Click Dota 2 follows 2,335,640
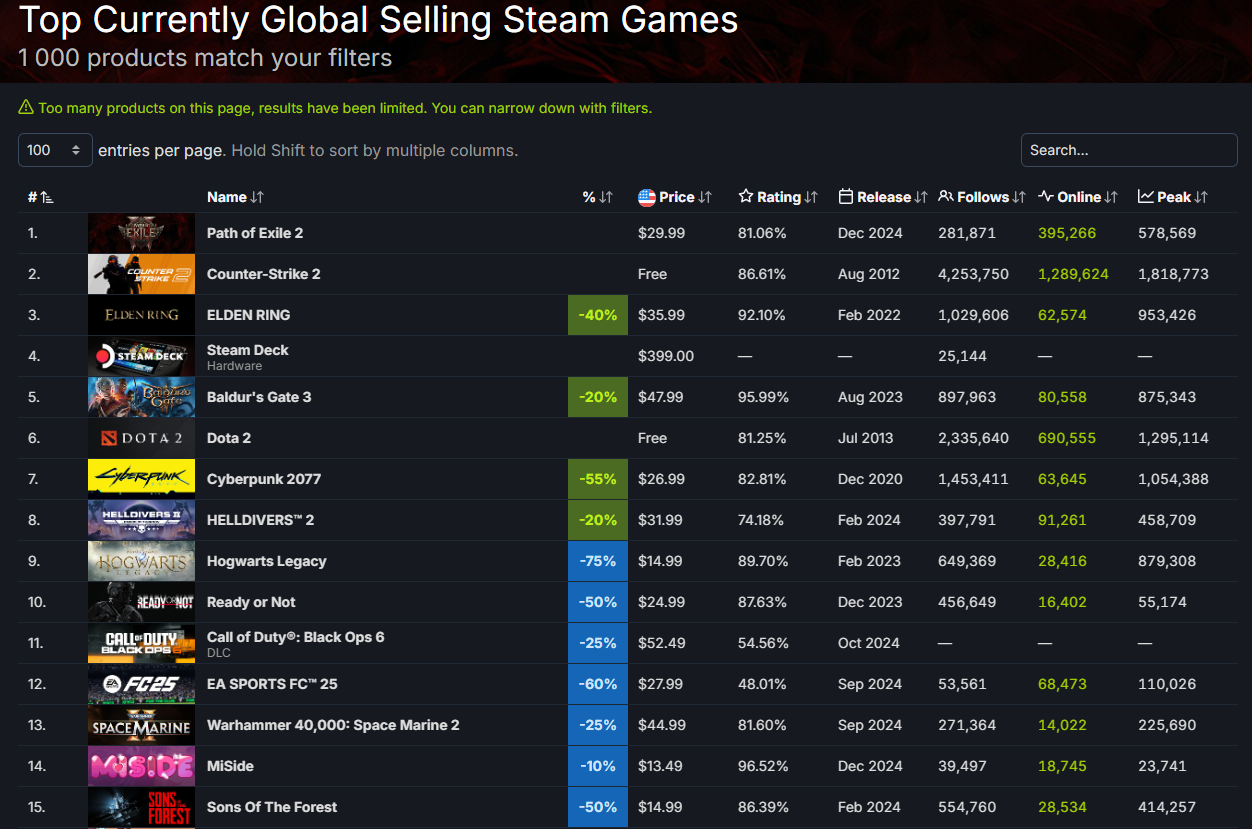The image size is (1252, 829). point(973,438)
